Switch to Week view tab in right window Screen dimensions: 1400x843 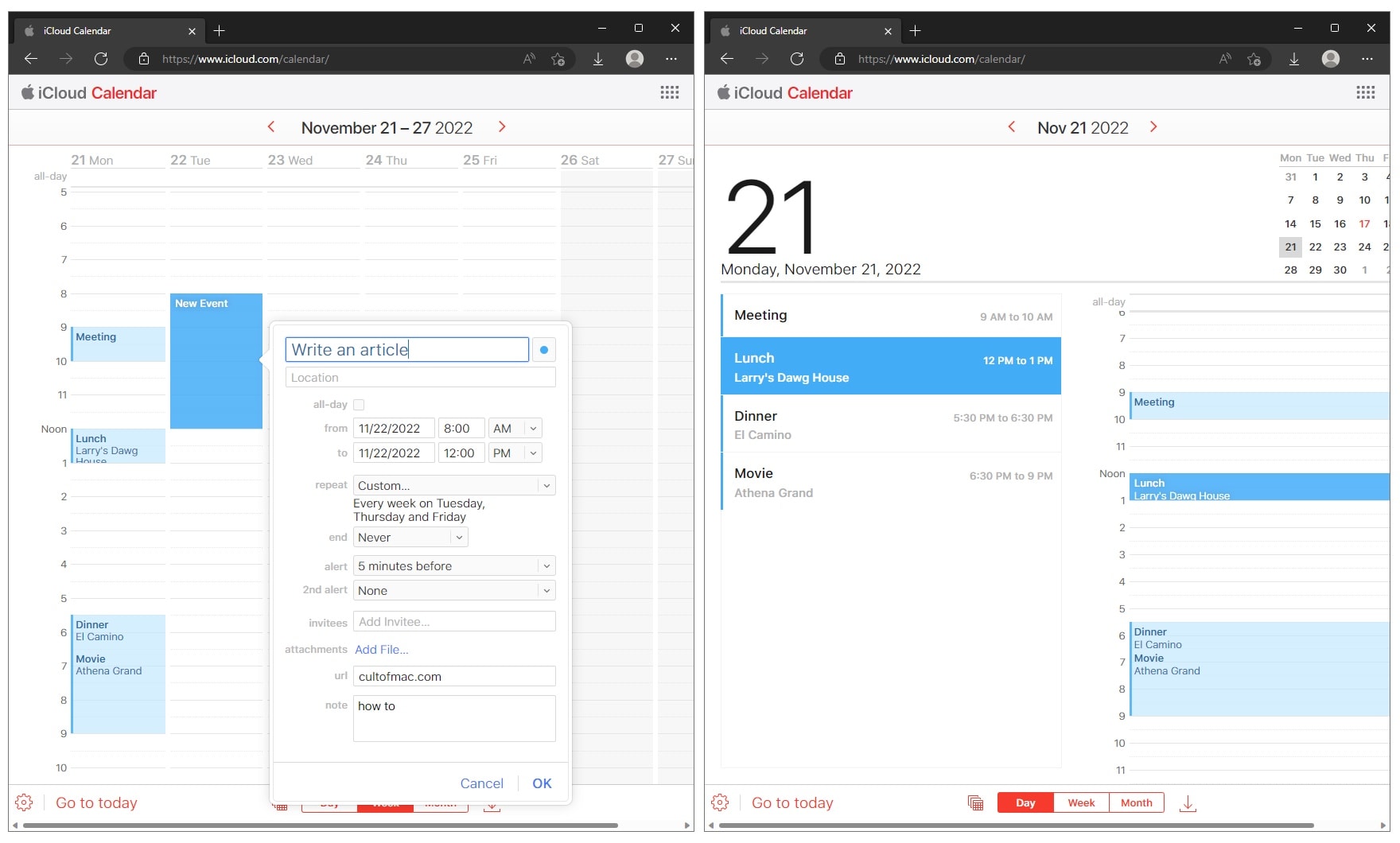tap(1081, 802)
